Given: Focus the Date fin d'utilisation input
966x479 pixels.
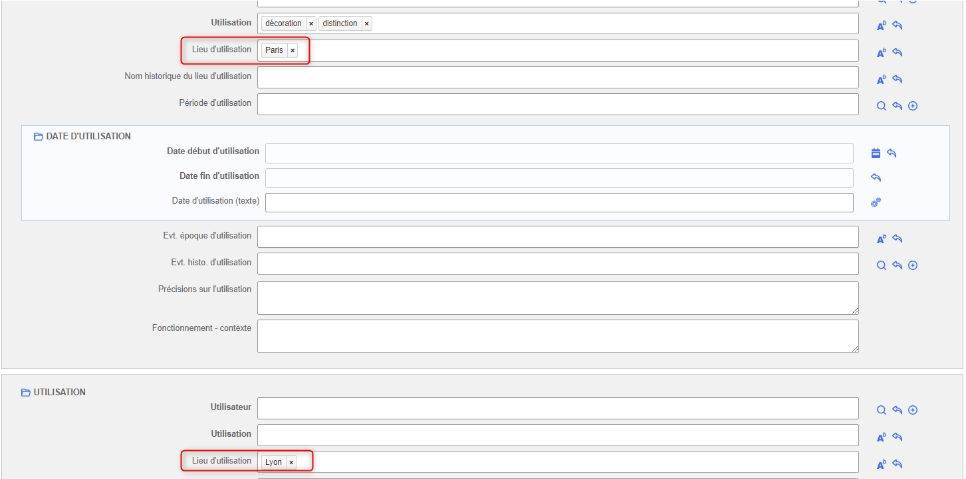Looking at the screenshot, I should click(559, 178).
